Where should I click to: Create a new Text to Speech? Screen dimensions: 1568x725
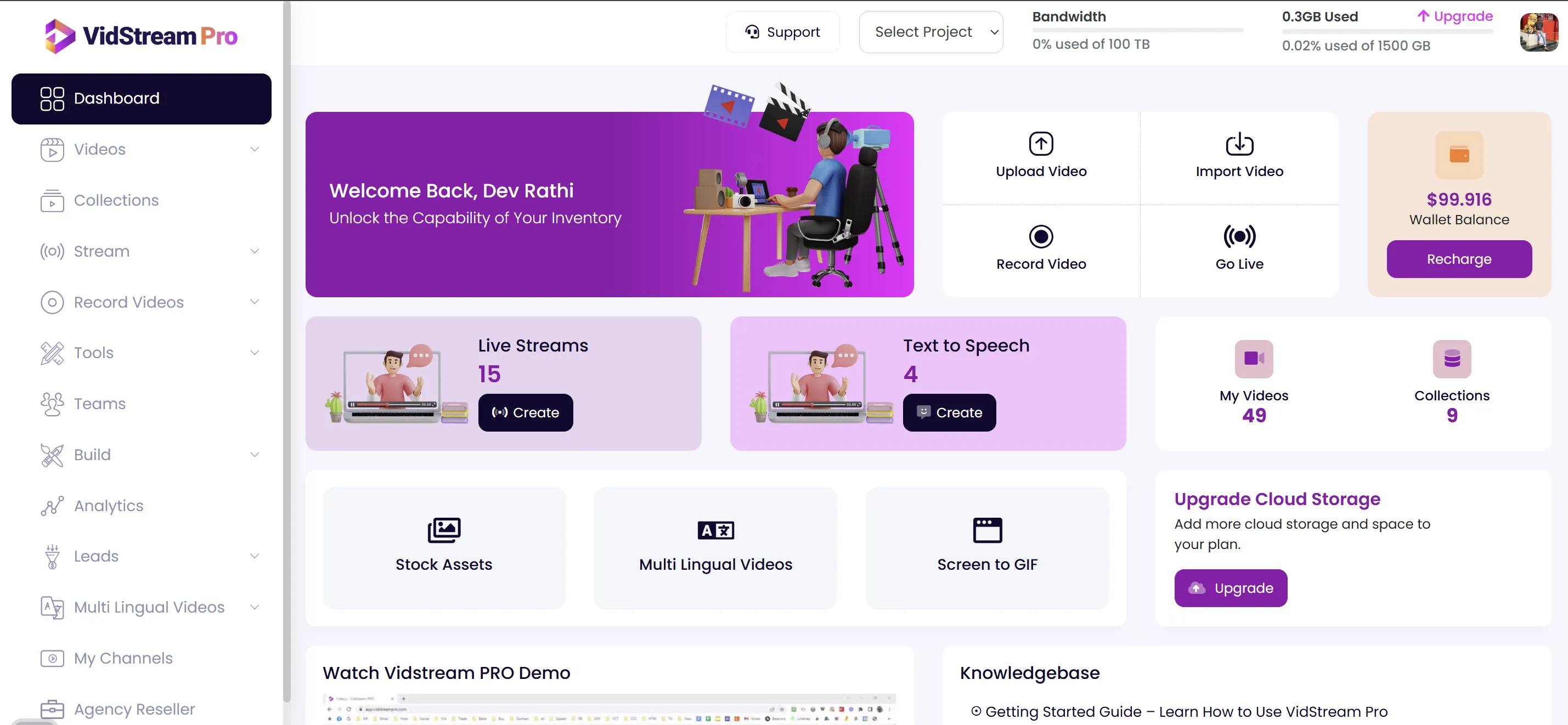point(949,413)
